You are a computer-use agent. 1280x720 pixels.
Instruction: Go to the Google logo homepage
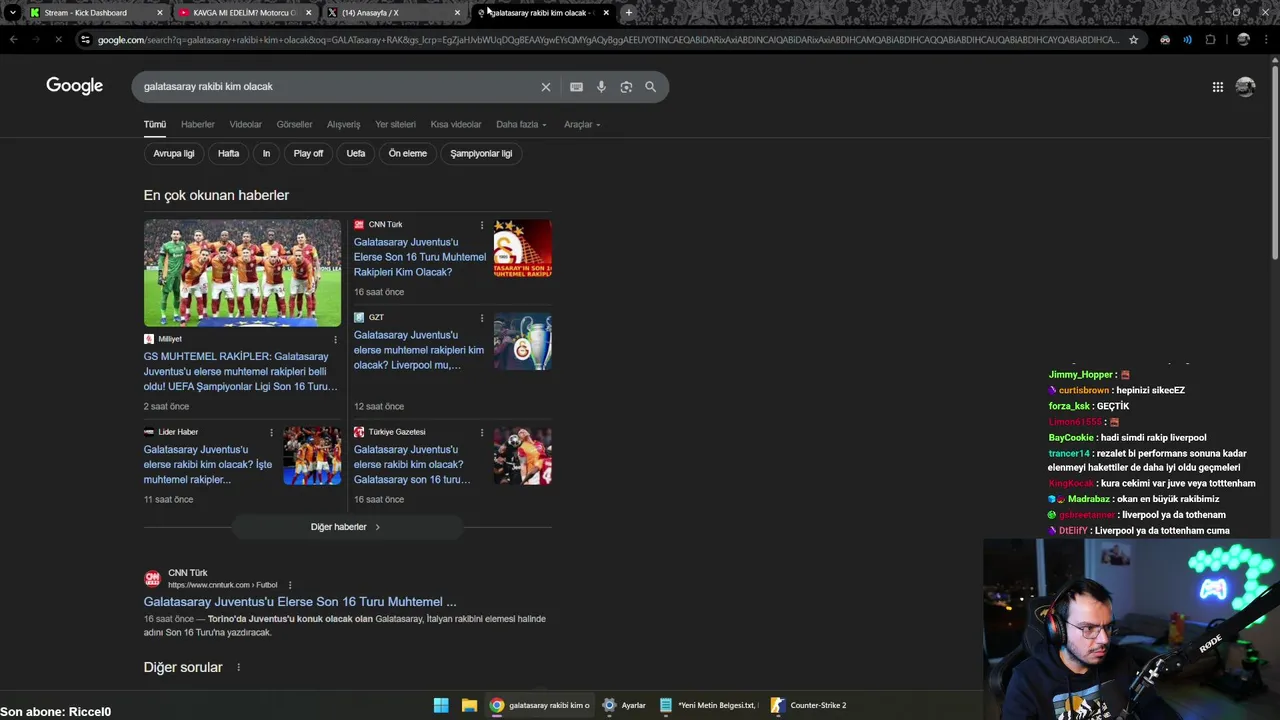tap(75, 86)
